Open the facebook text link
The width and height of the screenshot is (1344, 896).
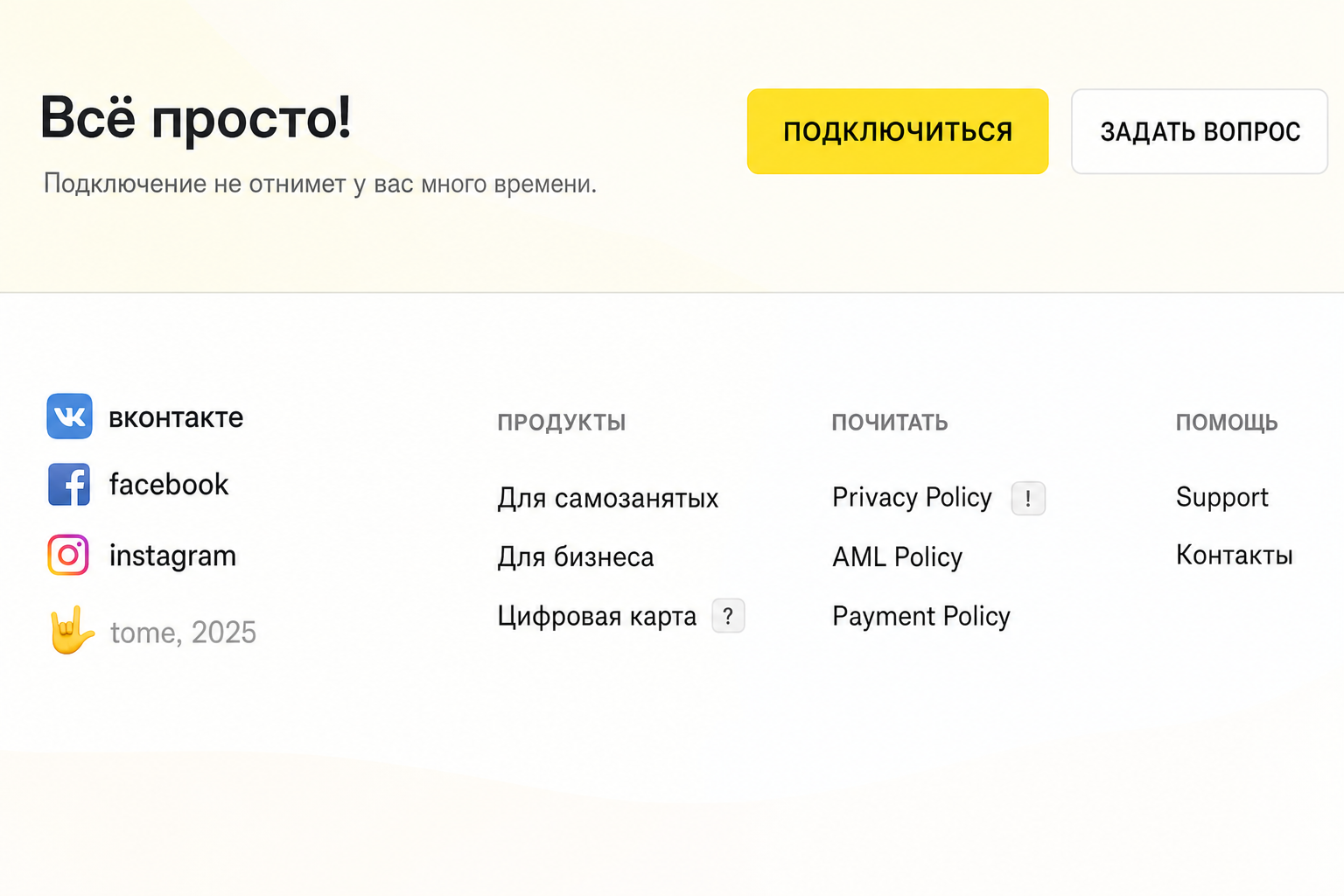point(169,484)
